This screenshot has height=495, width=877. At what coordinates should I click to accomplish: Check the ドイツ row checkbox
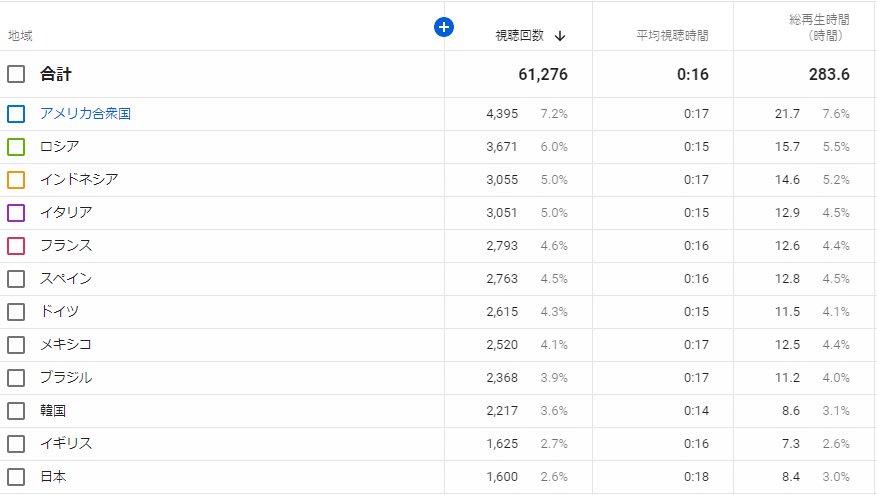(16, 312)
